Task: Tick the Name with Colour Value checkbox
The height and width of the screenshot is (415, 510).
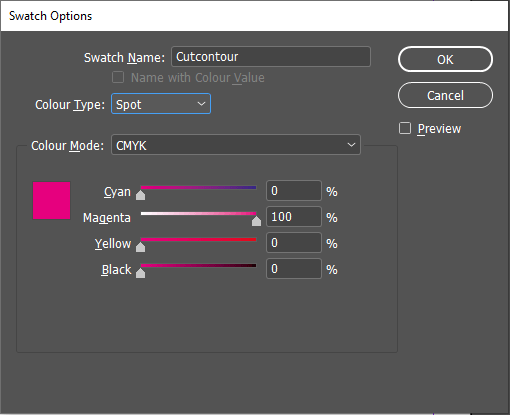Action: (x=118, y=77)
